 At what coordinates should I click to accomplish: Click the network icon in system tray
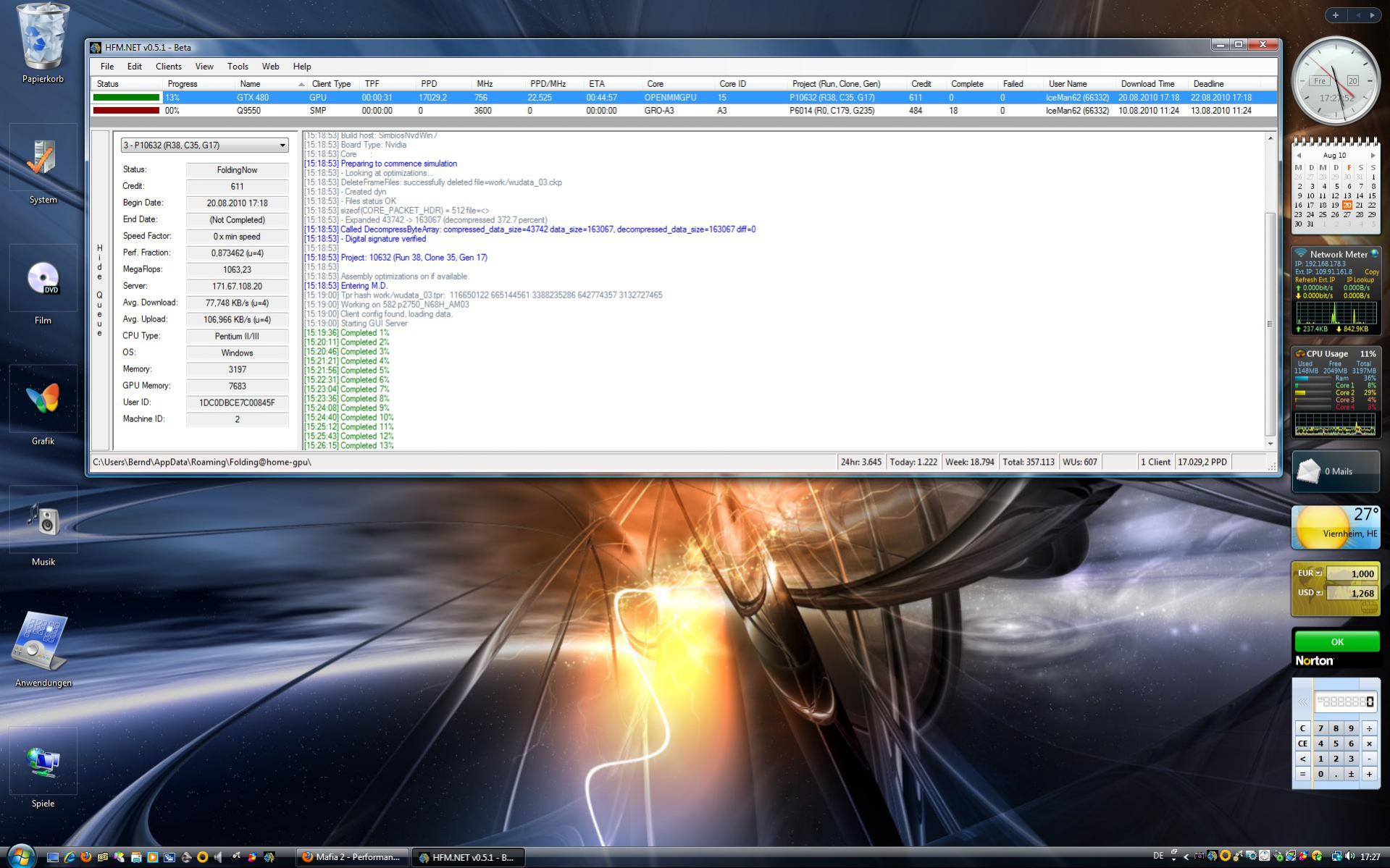tap(1336, 856)
